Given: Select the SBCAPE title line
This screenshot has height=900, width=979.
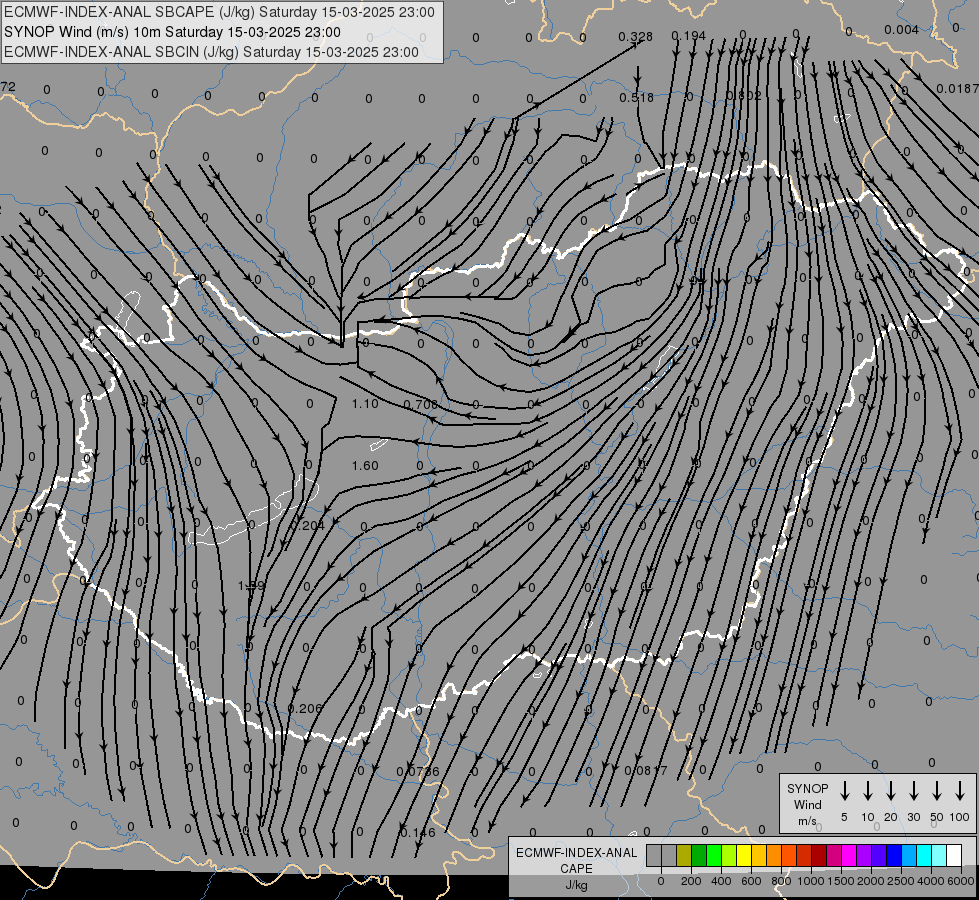Looking at the screenshot, I should coord(219,12).
